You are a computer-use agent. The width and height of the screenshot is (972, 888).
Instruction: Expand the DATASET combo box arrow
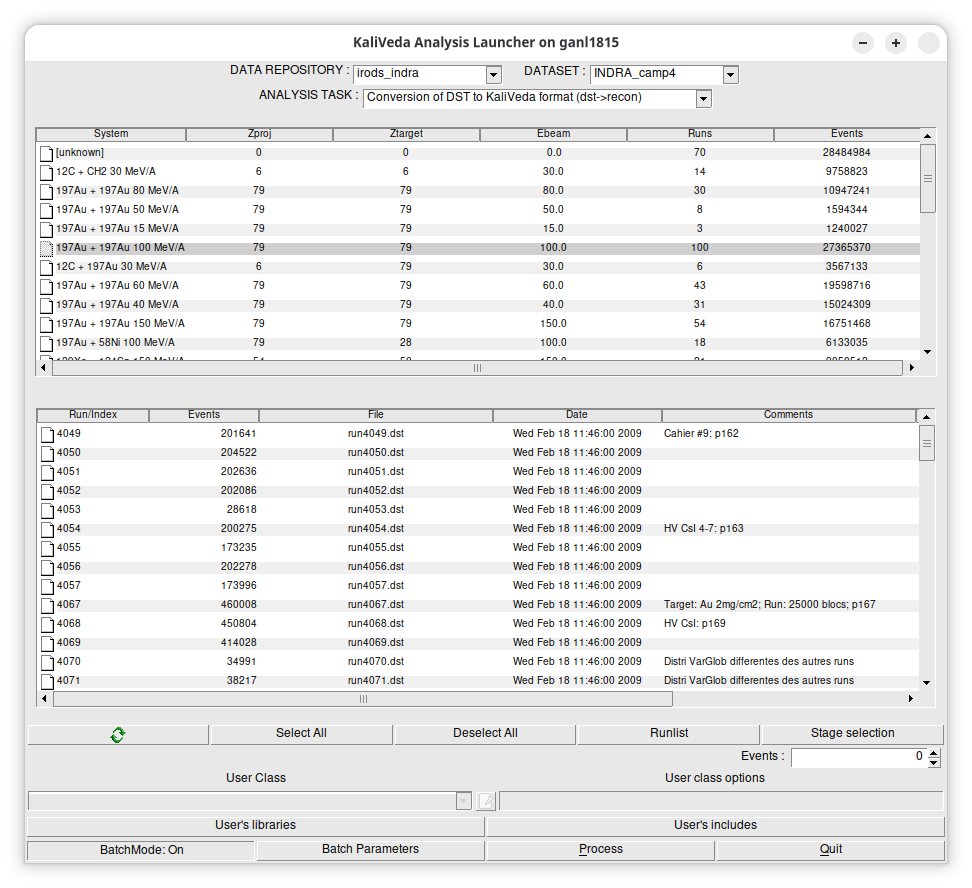tap(730, 75)
